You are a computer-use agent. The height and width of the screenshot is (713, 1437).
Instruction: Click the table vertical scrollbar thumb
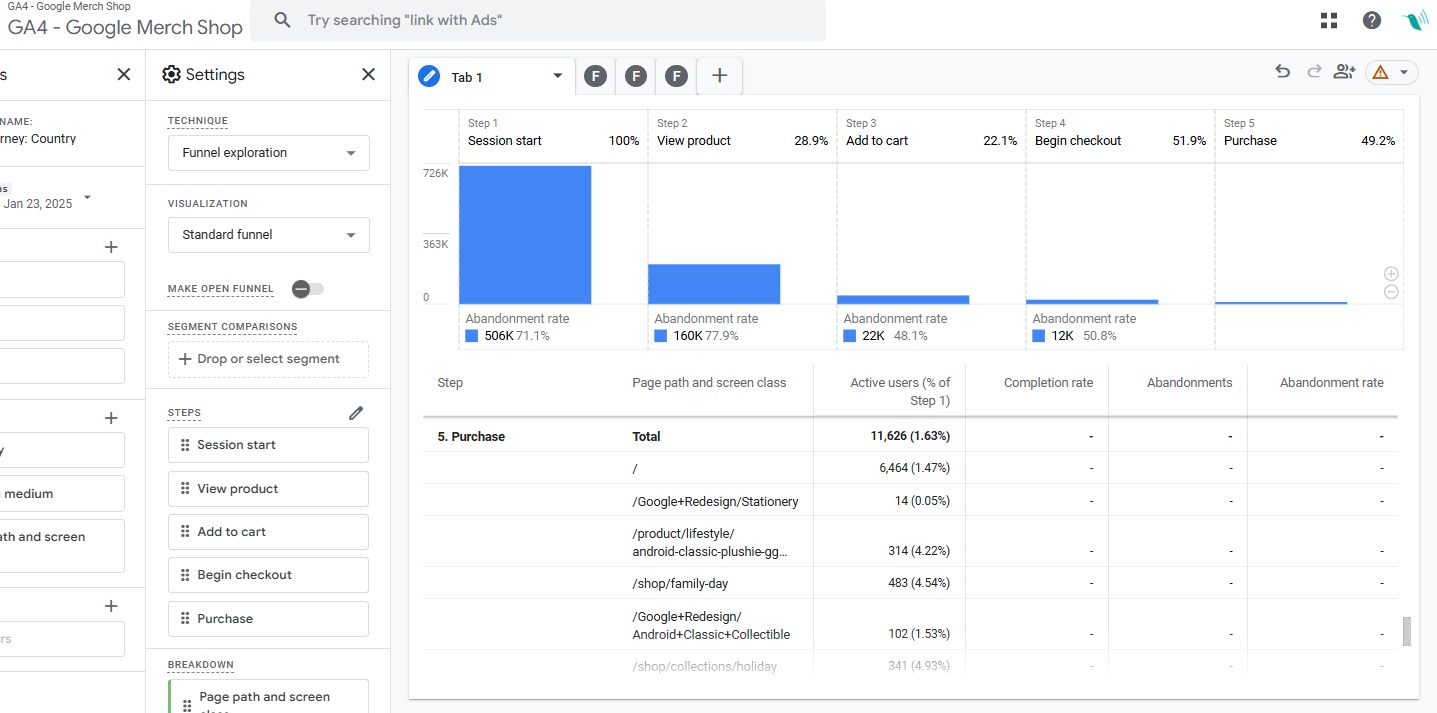[x=1407, y=632]
